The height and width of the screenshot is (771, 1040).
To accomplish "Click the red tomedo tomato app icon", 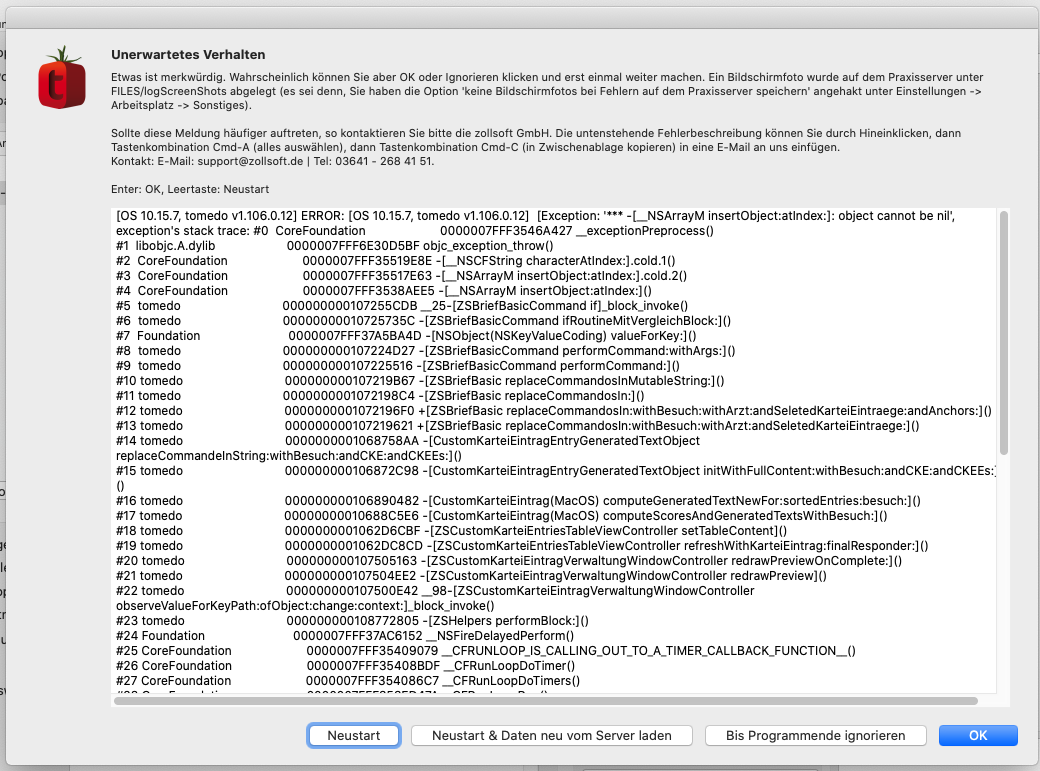I will click(62, 78).
